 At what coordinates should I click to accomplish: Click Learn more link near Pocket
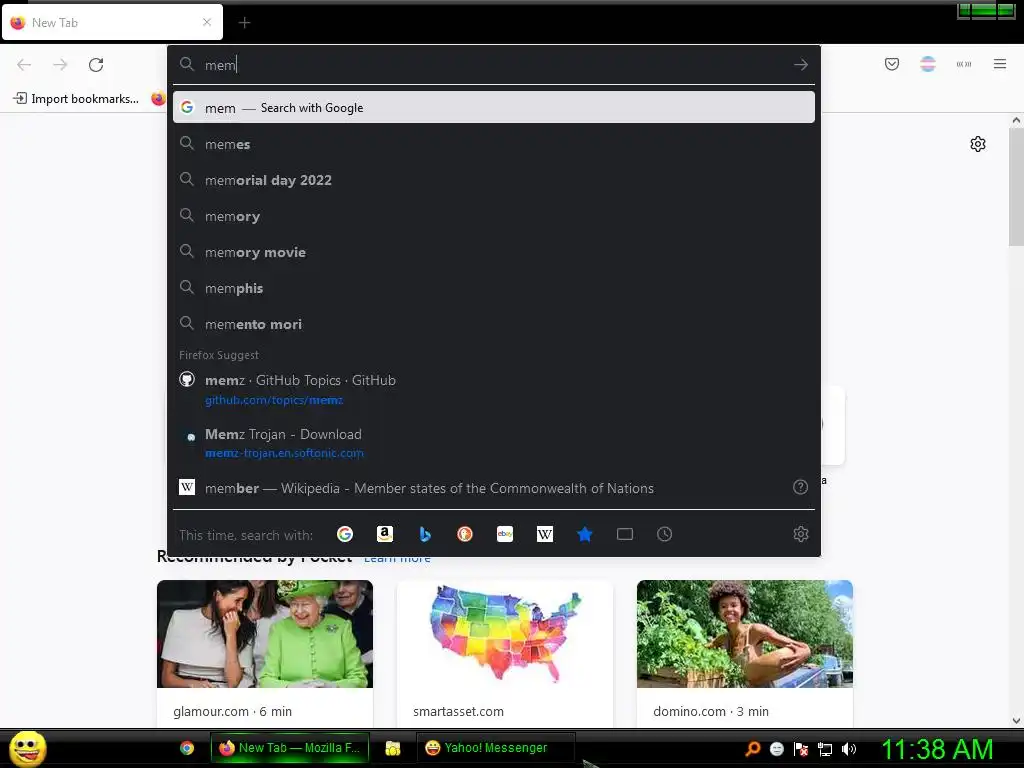(397, 560)
